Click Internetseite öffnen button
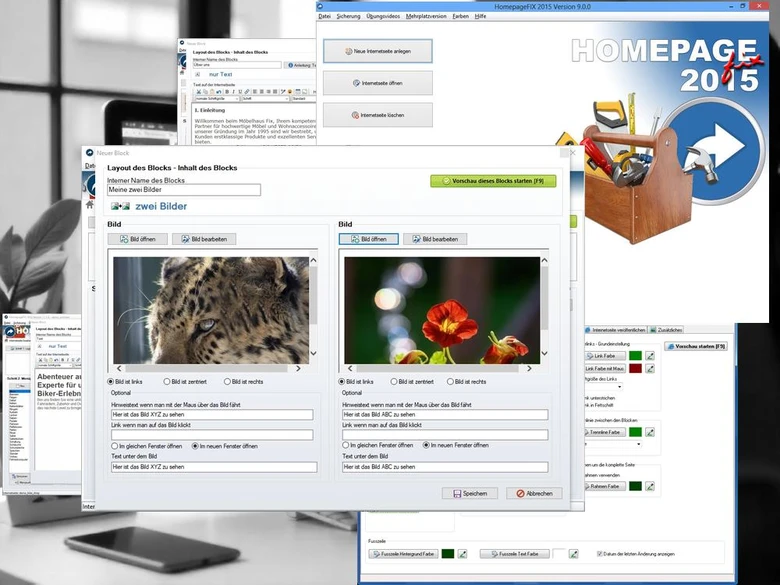 tap(378, 83)
